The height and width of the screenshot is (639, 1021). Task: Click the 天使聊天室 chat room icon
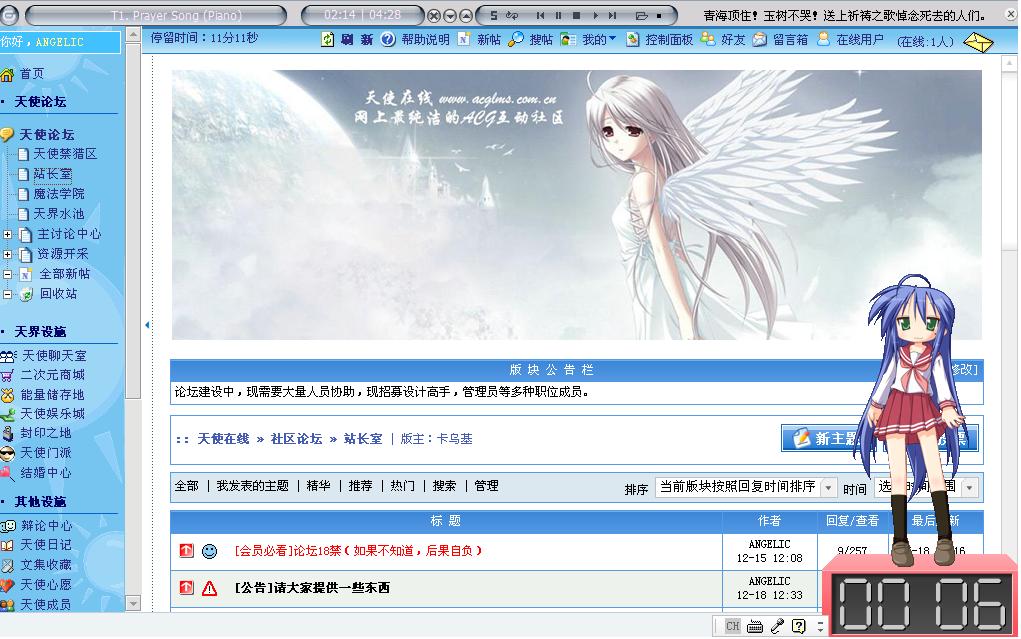coord(8,356)
